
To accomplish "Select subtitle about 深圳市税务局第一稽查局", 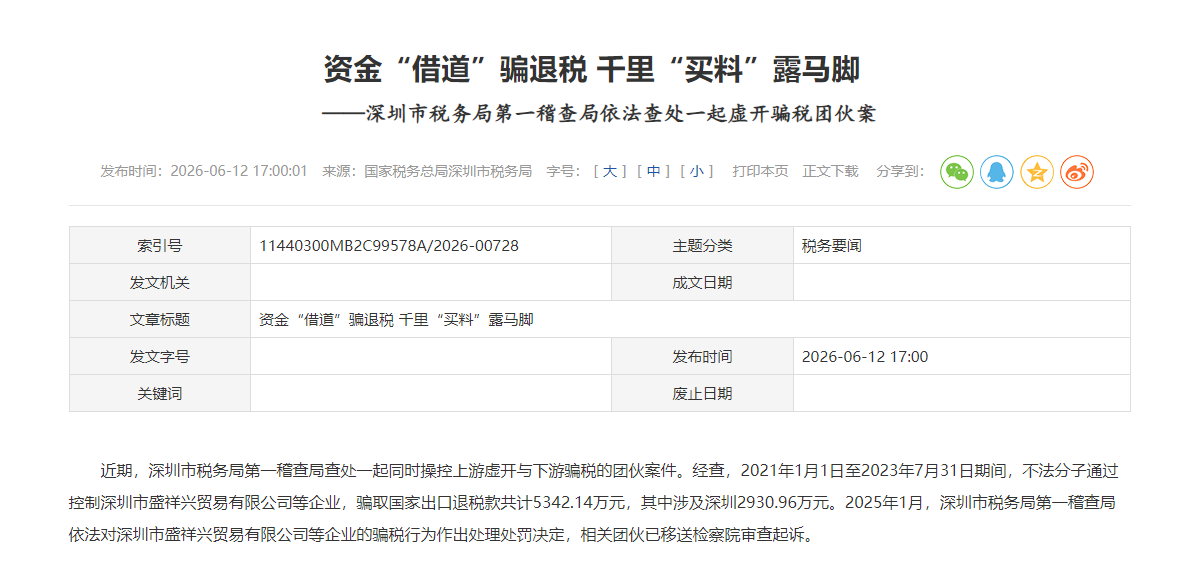I will (599, 114).
